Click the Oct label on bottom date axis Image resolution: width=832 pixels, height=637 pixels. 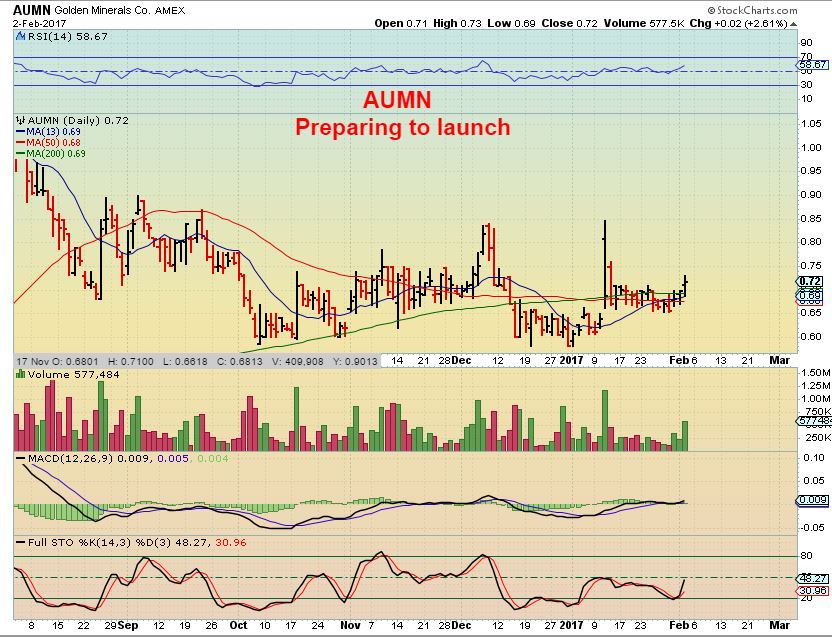pos(239,625)
